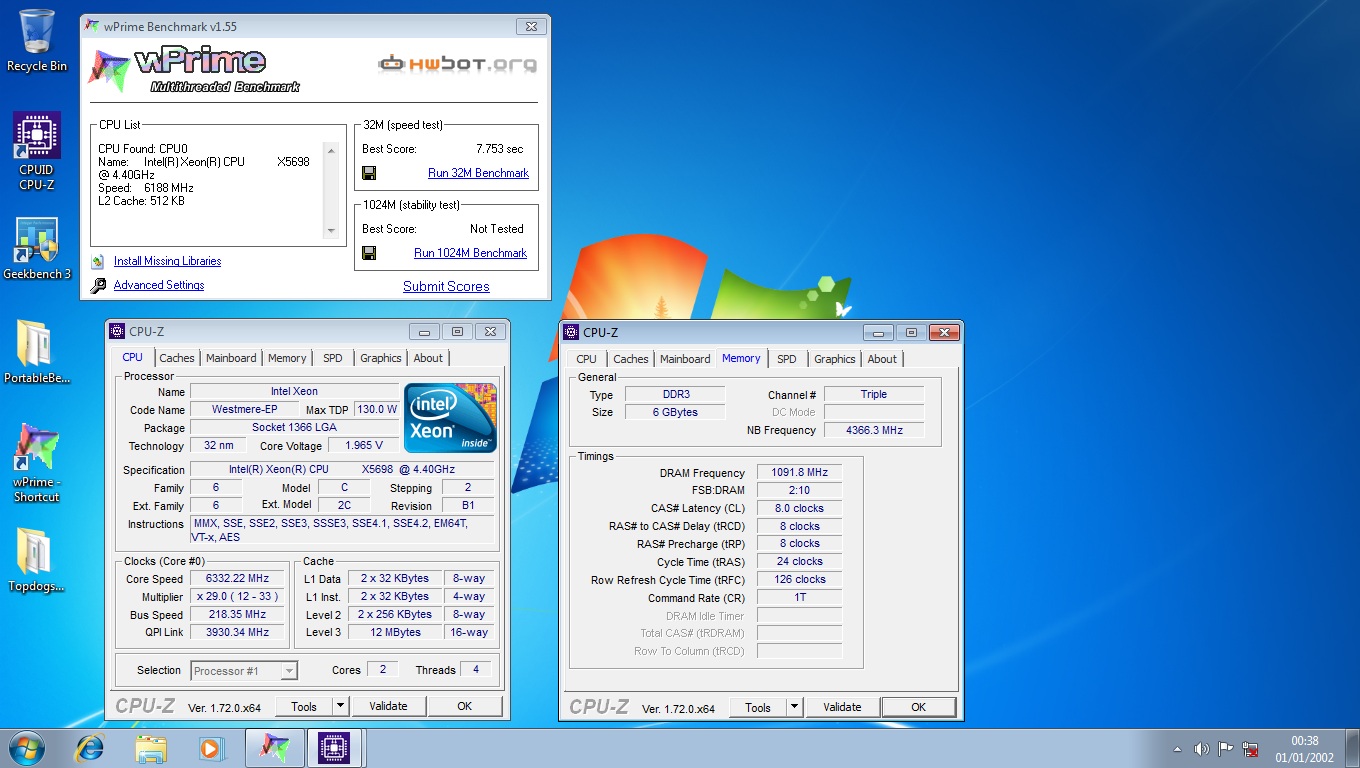The height and width of the screenshot is (768, 1360).
Task: Open the SPD tab in the CPU window
Action: (333, 358)
